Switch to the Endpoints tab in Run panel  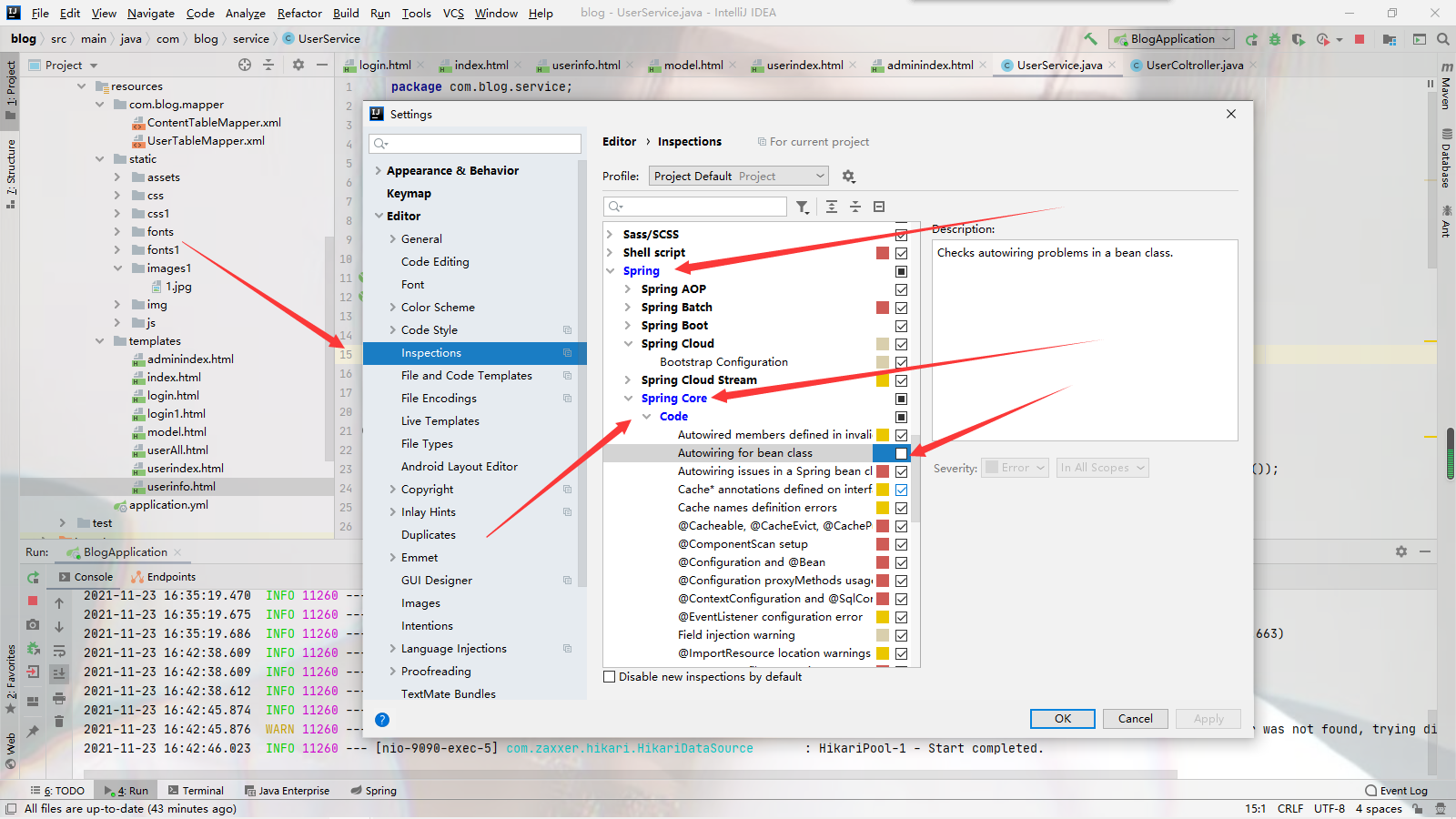pos(164,577)
